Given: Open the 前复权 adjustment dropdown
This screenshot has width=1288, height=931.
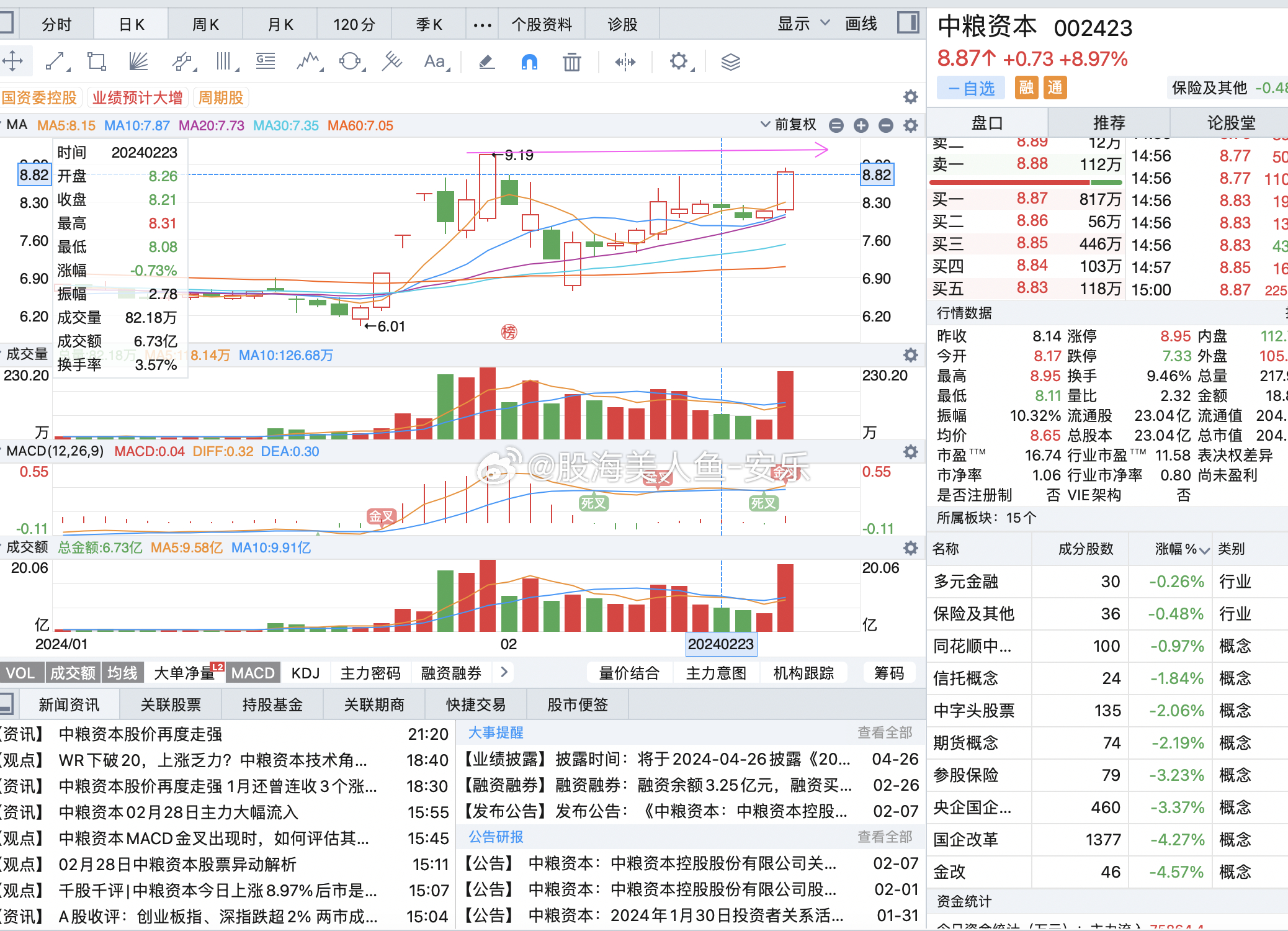Looking at the screenshot, I should click(789, 125).
